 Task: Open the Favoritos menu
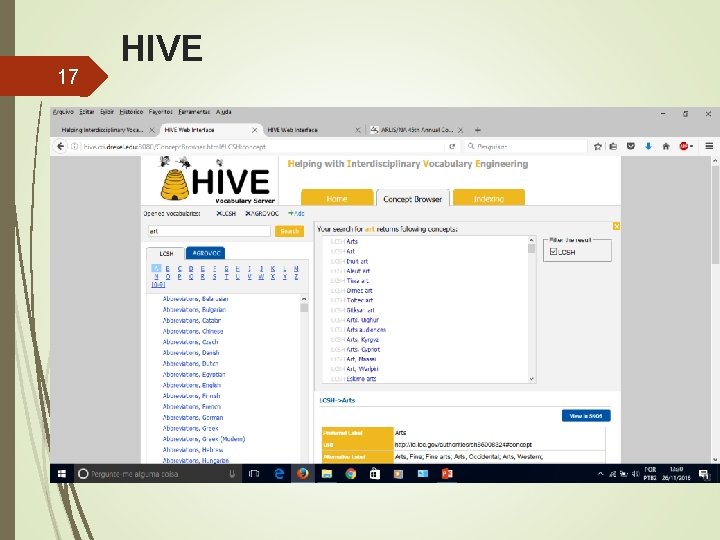pos(161,112)
